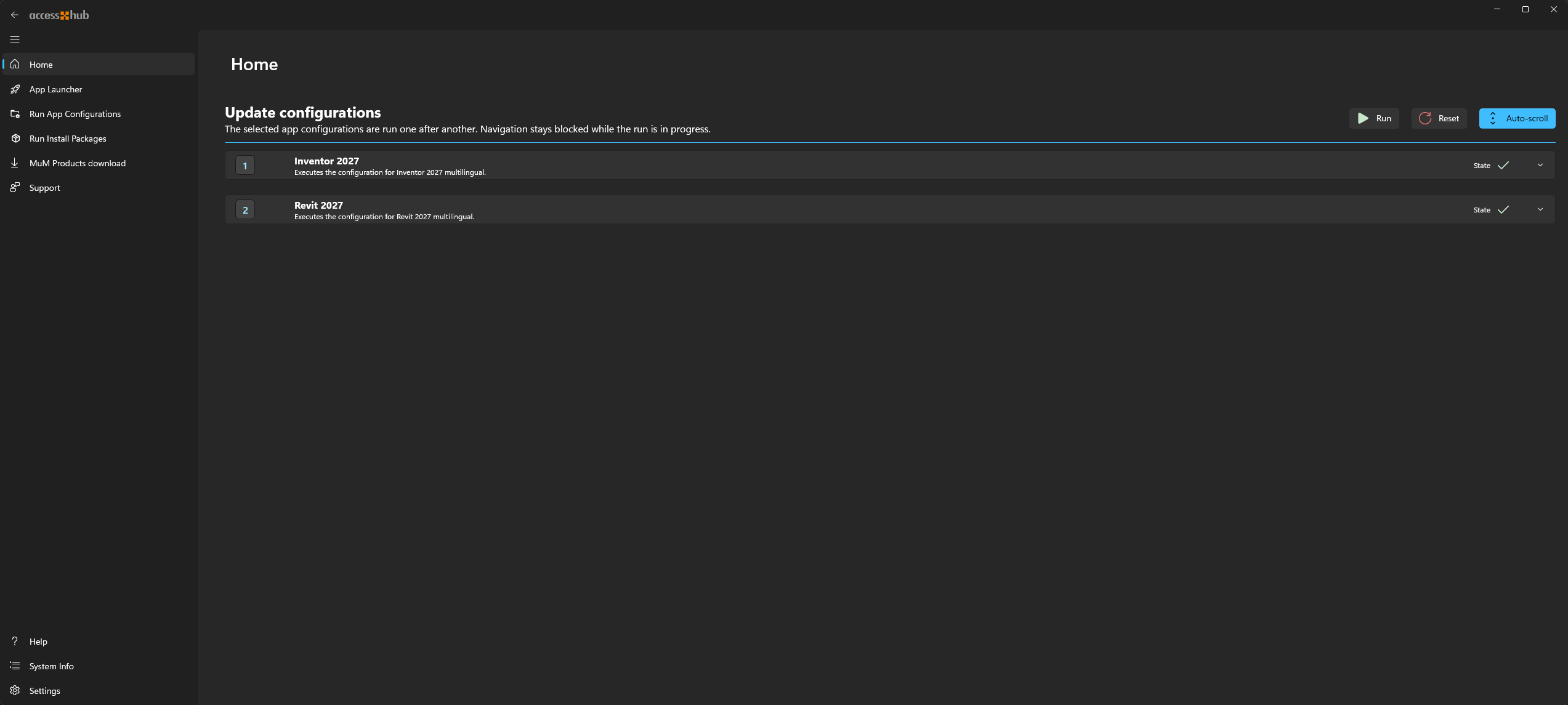Click the Run Install Packages box icon

[x=15, y=138]
